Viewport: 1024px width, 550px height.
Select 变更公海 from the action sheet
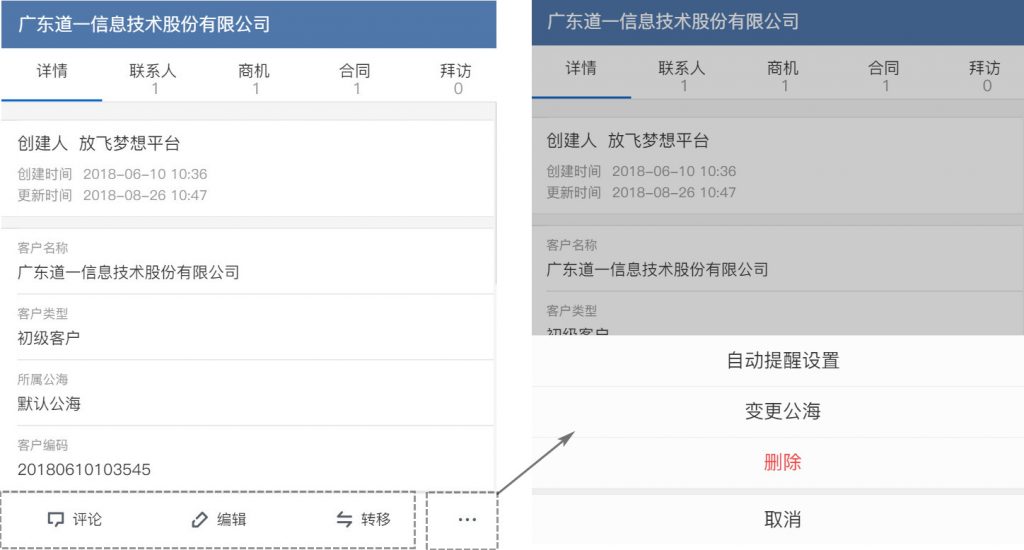point(782,412)
